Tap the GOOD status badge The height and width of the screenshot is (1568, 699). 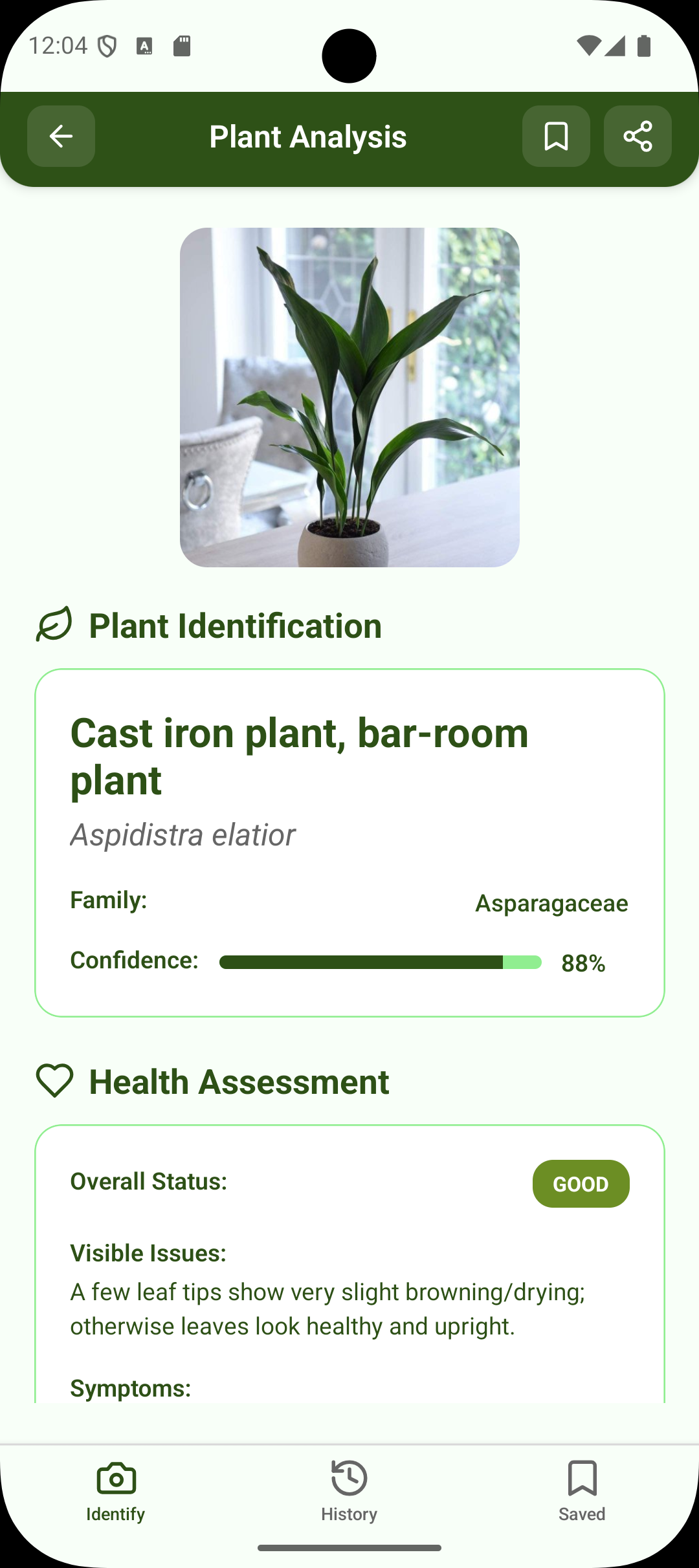coord(581,1184)
